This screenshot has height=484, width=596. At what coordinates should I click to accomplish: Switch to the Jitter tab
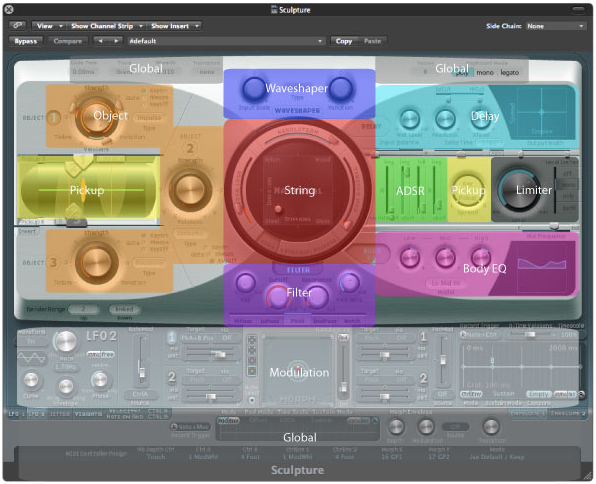[x=60, y=414]
